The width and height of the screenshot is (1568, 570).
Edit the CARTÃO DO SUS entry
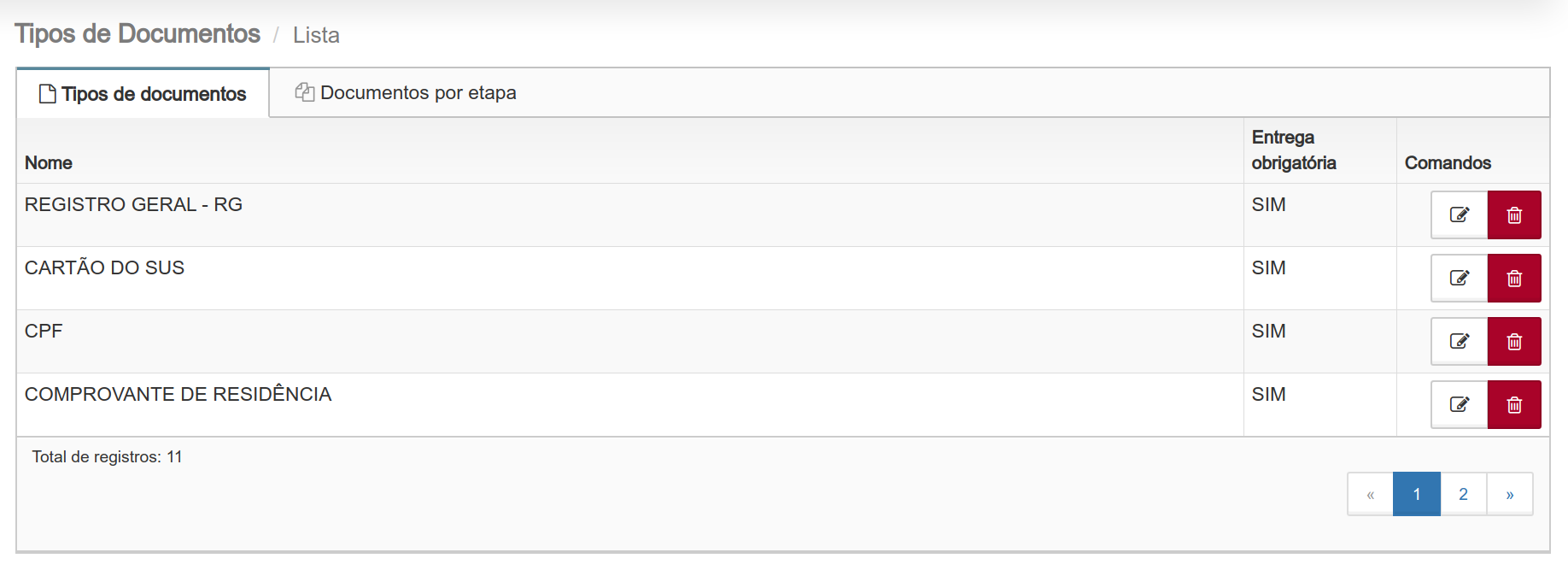1460,278
